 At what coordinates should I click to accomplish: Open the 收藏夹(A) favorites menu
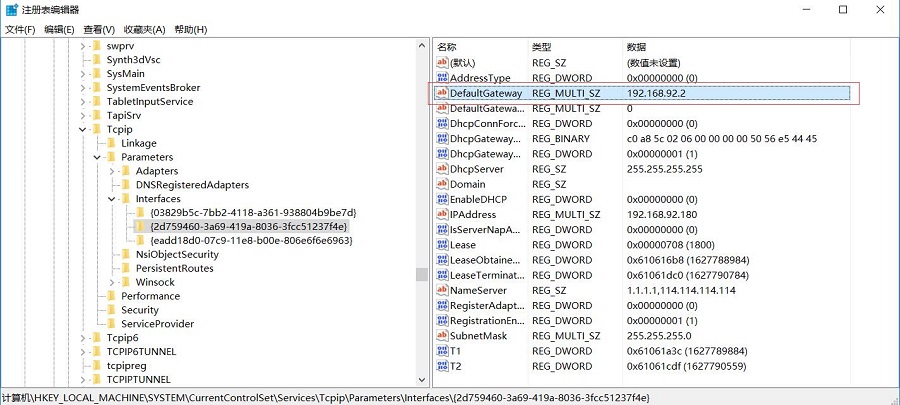[x=145, y=30]
